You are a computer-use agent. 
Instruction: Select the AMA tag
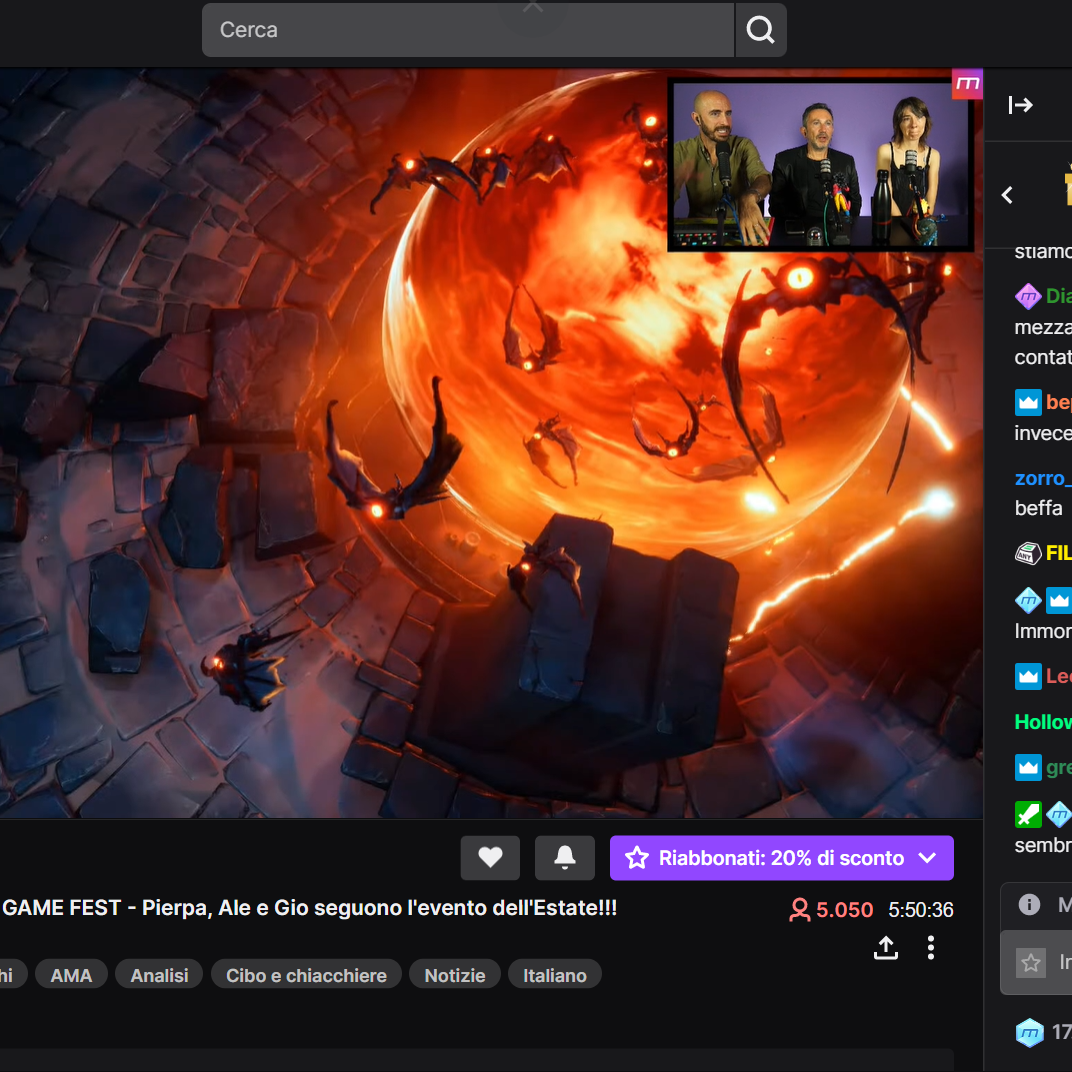tap(71, 975)
